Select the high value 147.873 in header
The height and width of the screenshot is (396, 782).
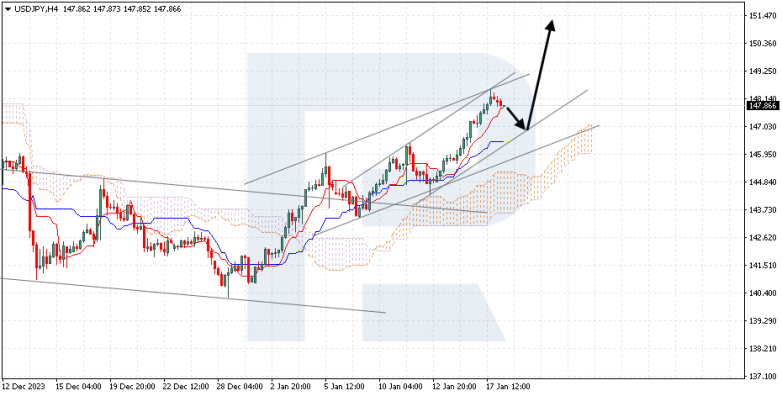click(x=107, y=9)
